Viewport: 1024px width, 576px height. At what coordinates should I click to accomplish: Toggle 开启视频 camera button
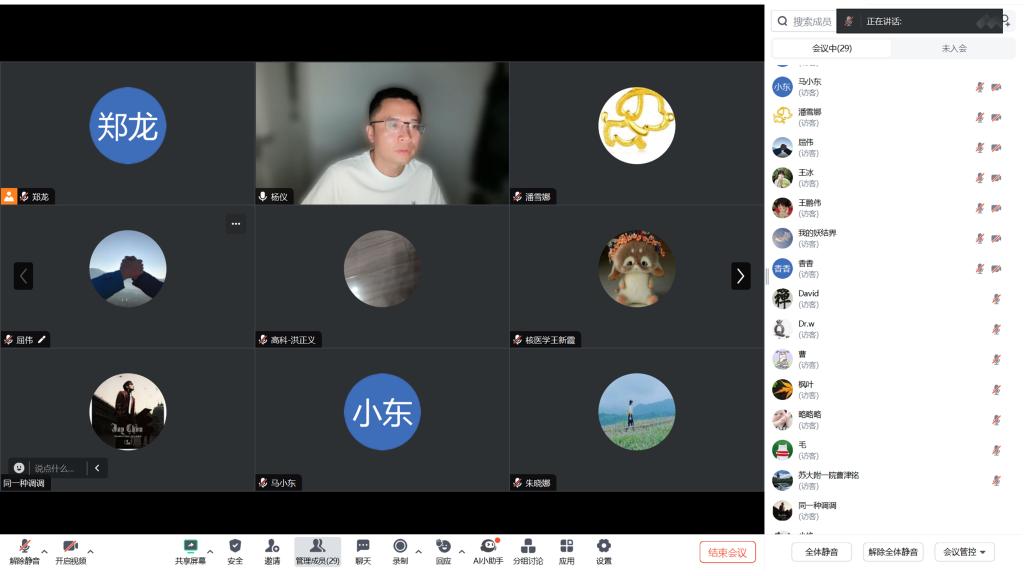pyautogui.click(x=70, y=551)
